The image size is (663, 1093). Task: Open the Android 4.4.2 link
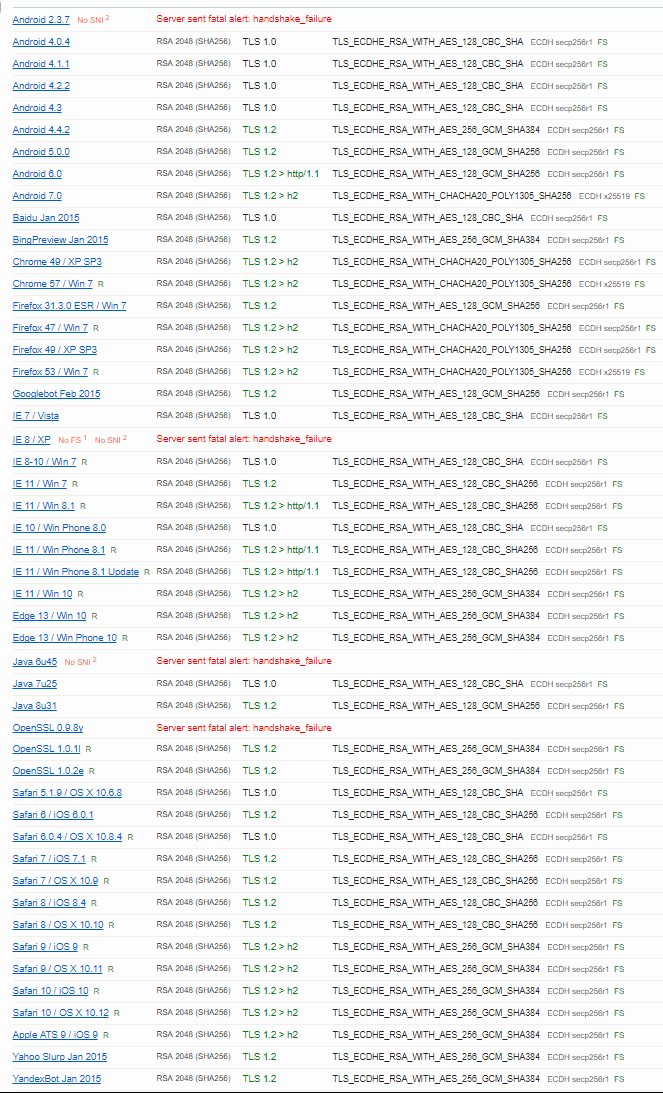pyautogui.click(x=41, y=130)
